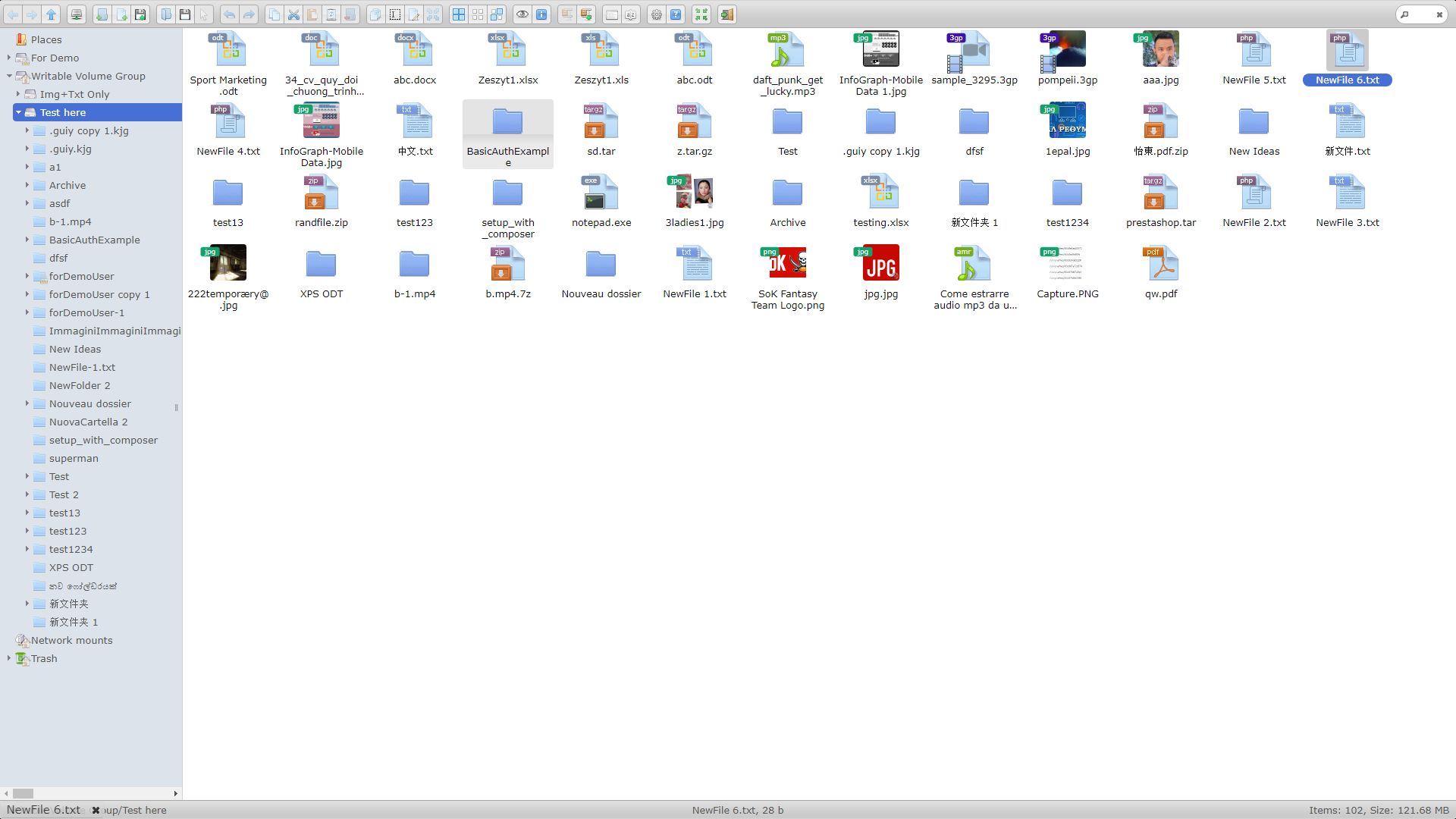Select the randfile.zip file
This screenshot has width=1456, height=819.
[x=322, y=201]
